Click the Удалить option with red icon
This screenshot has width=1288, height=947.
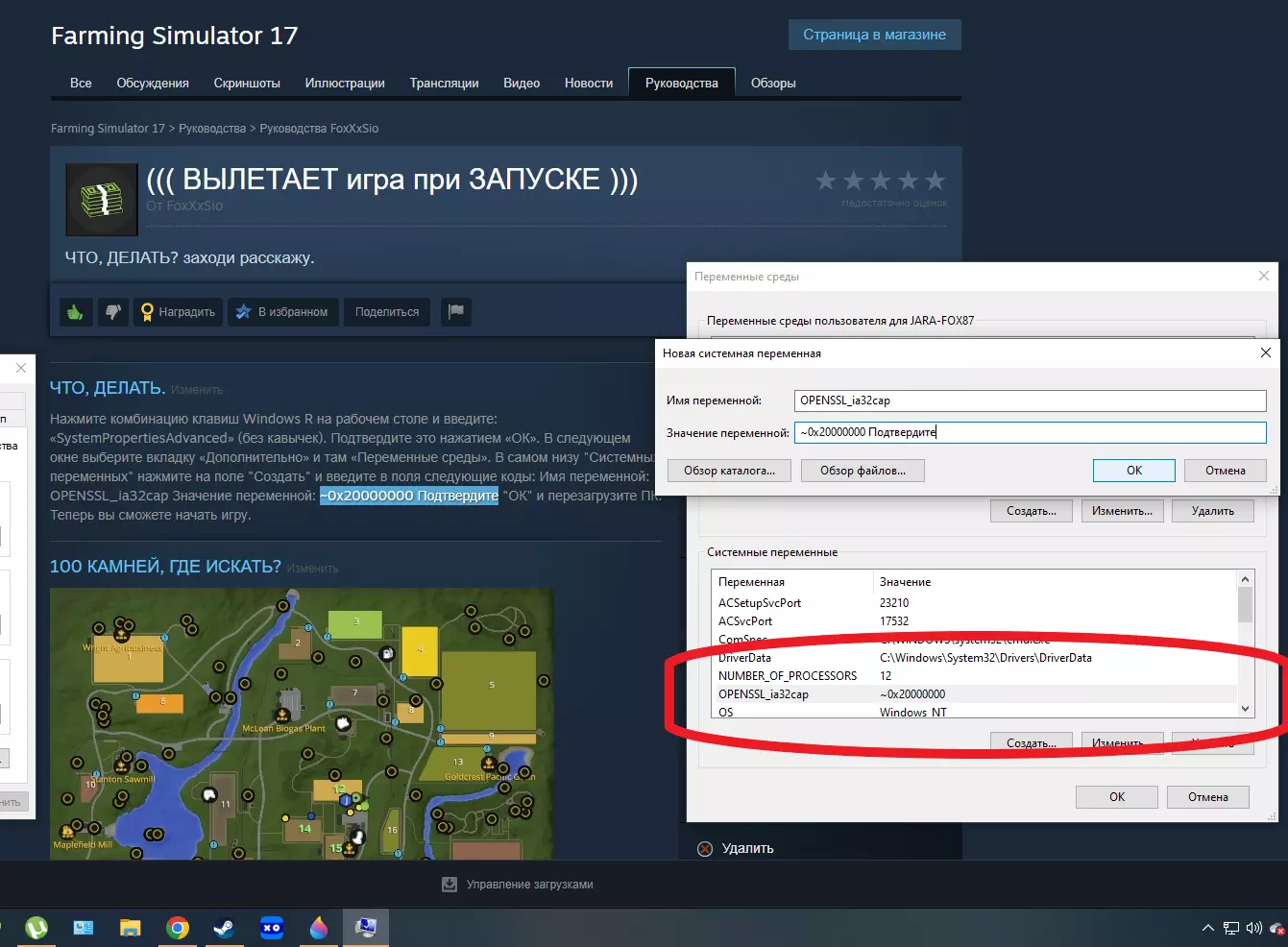736,848
